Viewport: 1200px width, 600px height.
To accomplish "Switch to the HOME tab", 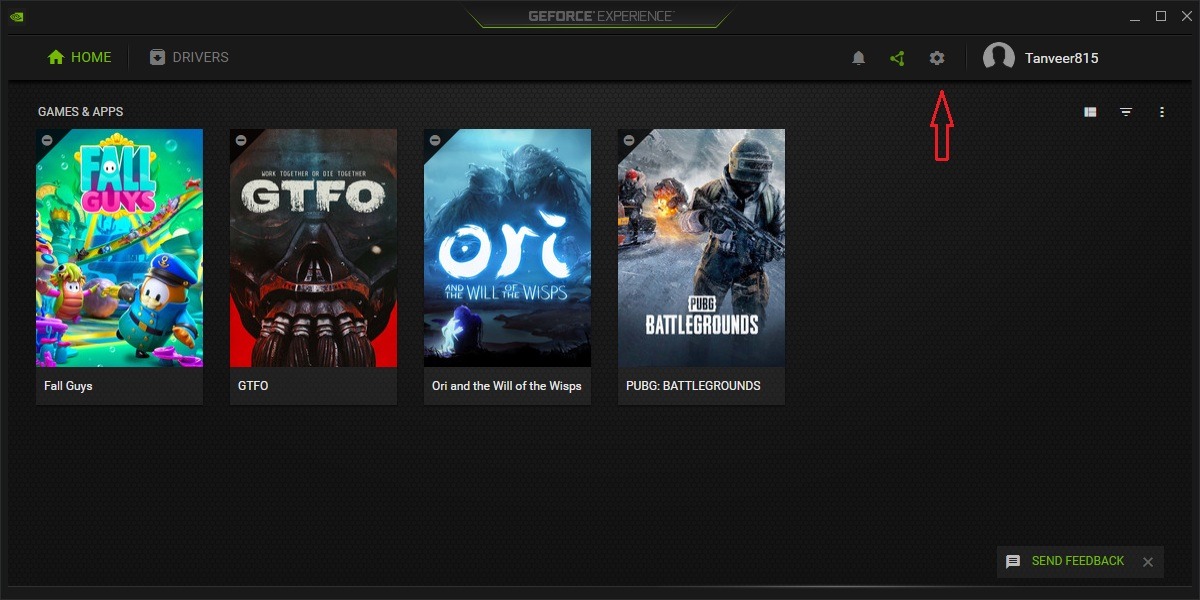I will pyautogui.click(x=88, y=57).
